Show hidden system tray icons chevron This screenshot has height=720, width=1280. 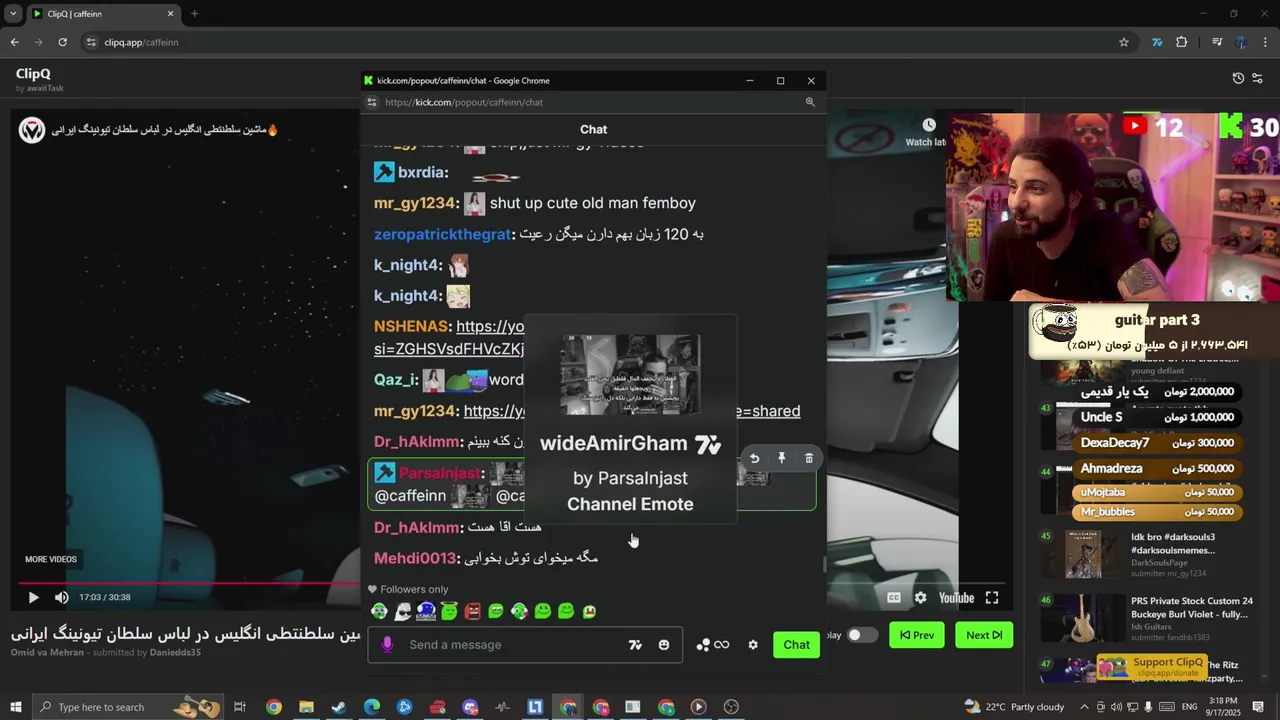tap(1084, 707)
